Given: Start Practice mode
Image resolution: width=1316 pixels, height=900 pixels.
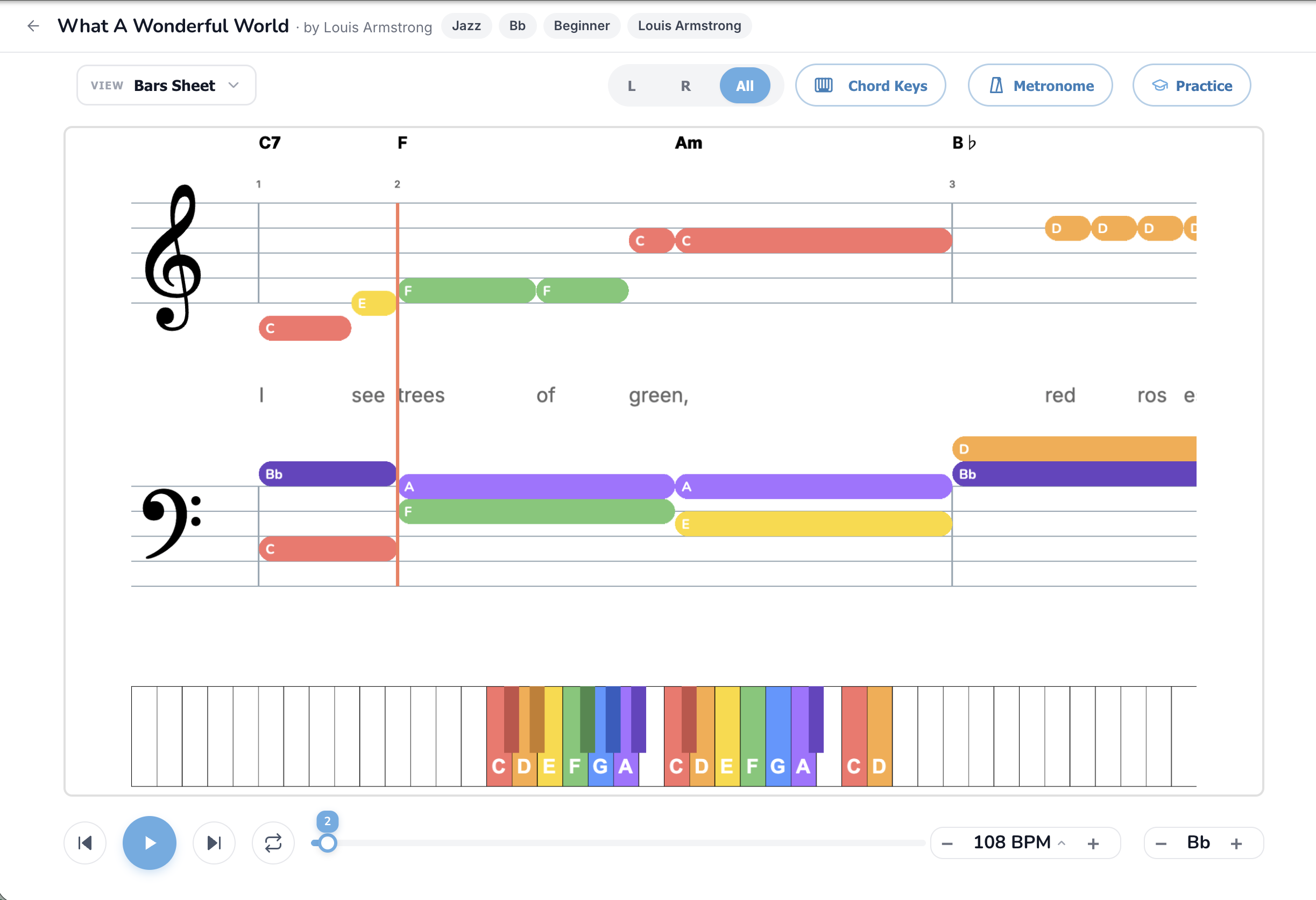Looking at the screenshot, I should click(x=1191, y=86).
